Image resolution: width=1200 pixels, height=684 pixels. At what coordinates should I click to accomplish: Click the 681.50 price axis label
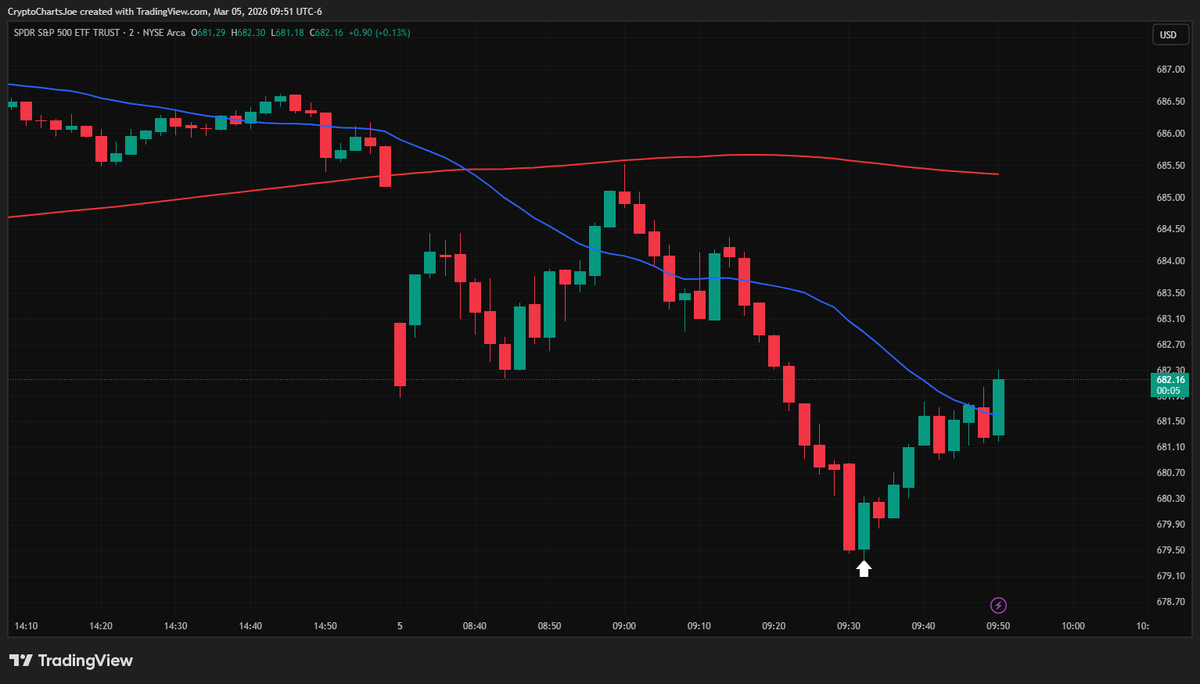tap(1171, 421)
